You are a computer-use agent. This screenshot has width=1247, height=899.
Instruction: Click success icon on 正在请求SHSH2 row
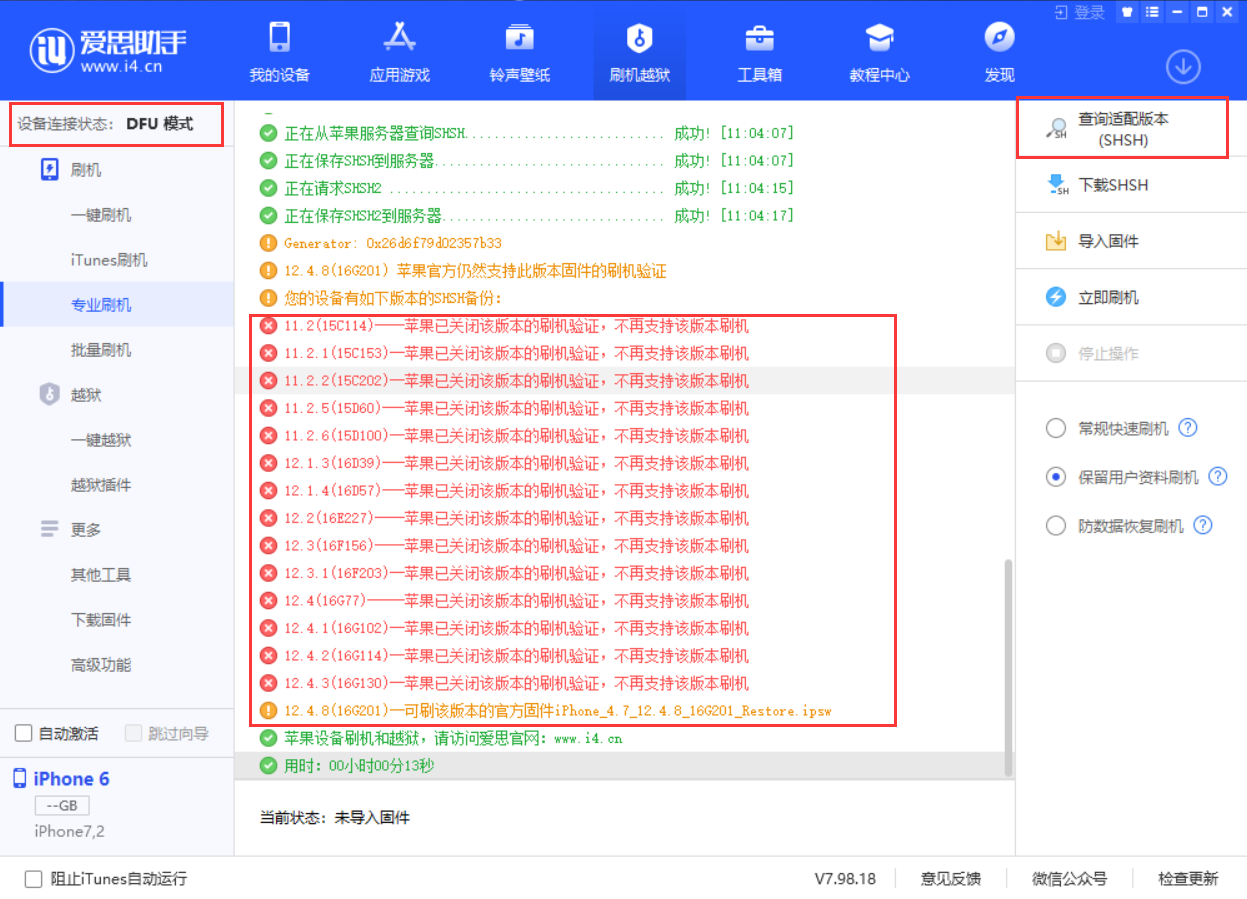click(x=268, y=188)
